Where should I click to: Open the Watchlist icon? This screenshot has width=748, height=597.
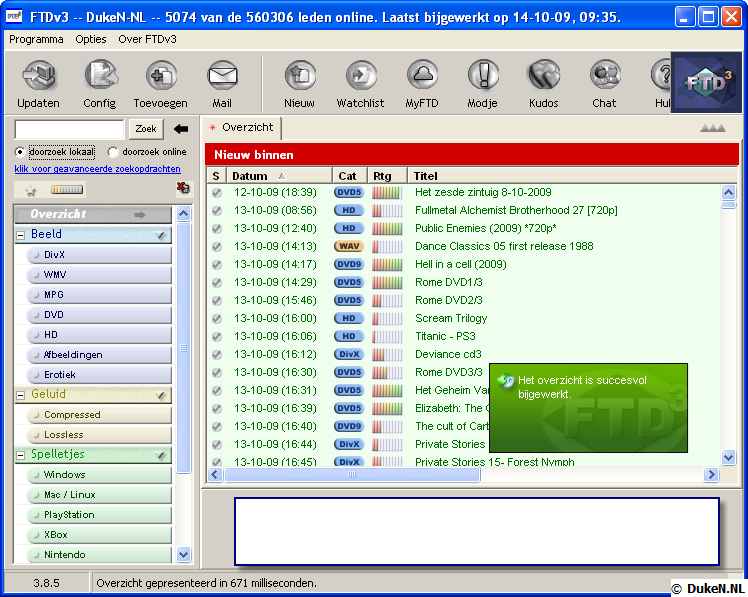point(361,76)
